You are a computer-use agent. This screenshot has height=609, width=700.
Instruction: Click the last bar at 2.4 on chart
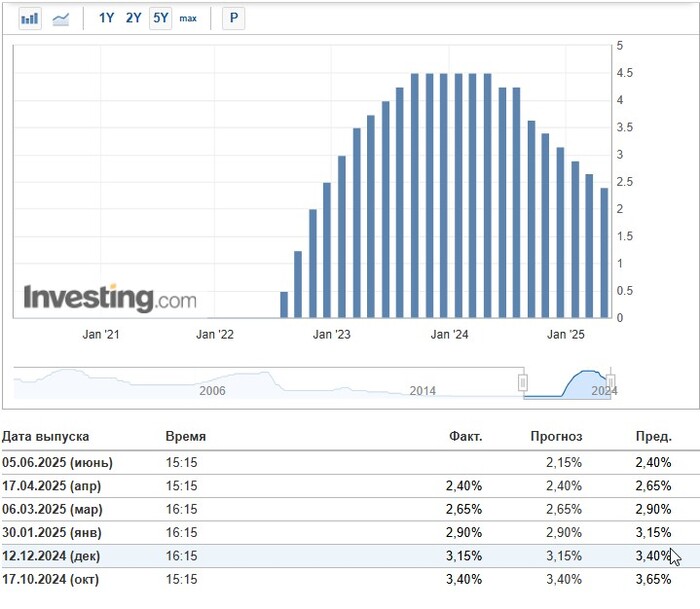tap(604, 253)
